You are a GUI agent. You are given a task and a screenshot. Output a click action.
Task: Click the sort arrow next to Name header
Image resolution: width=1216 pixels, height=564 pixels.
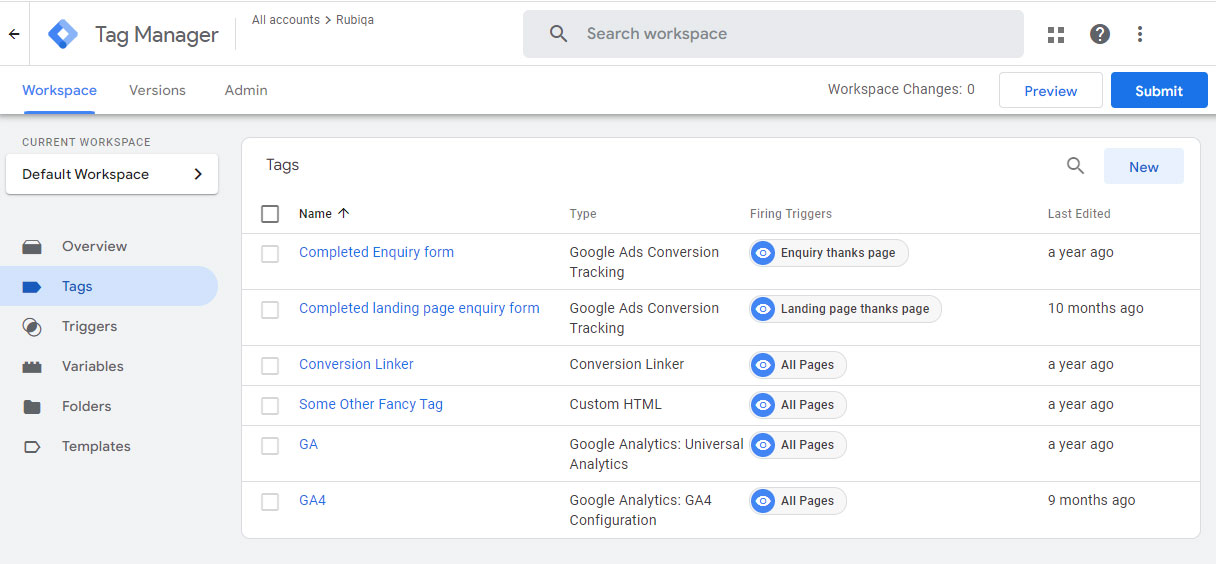click(344, 213)
